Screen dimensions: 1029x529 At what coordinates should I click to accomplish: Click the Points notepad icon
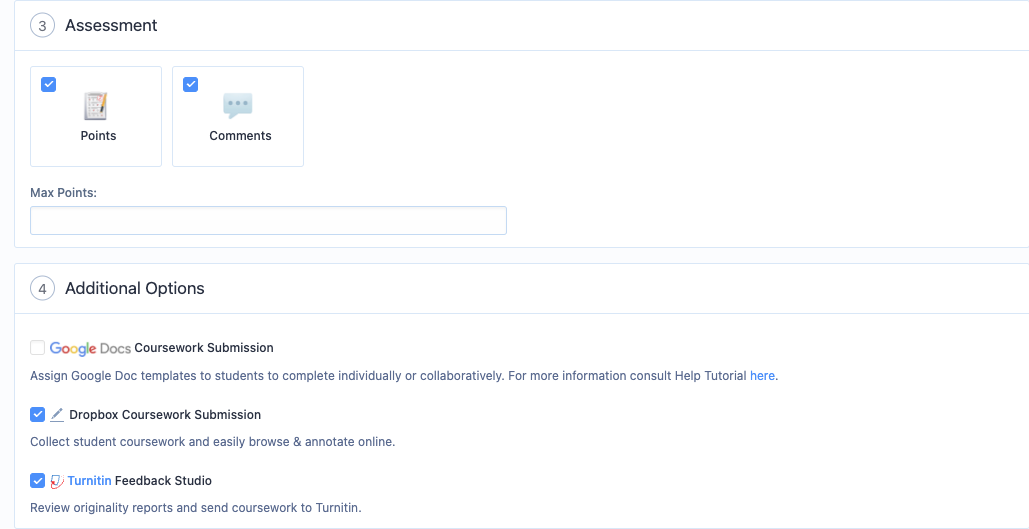(x=95, y=106)
